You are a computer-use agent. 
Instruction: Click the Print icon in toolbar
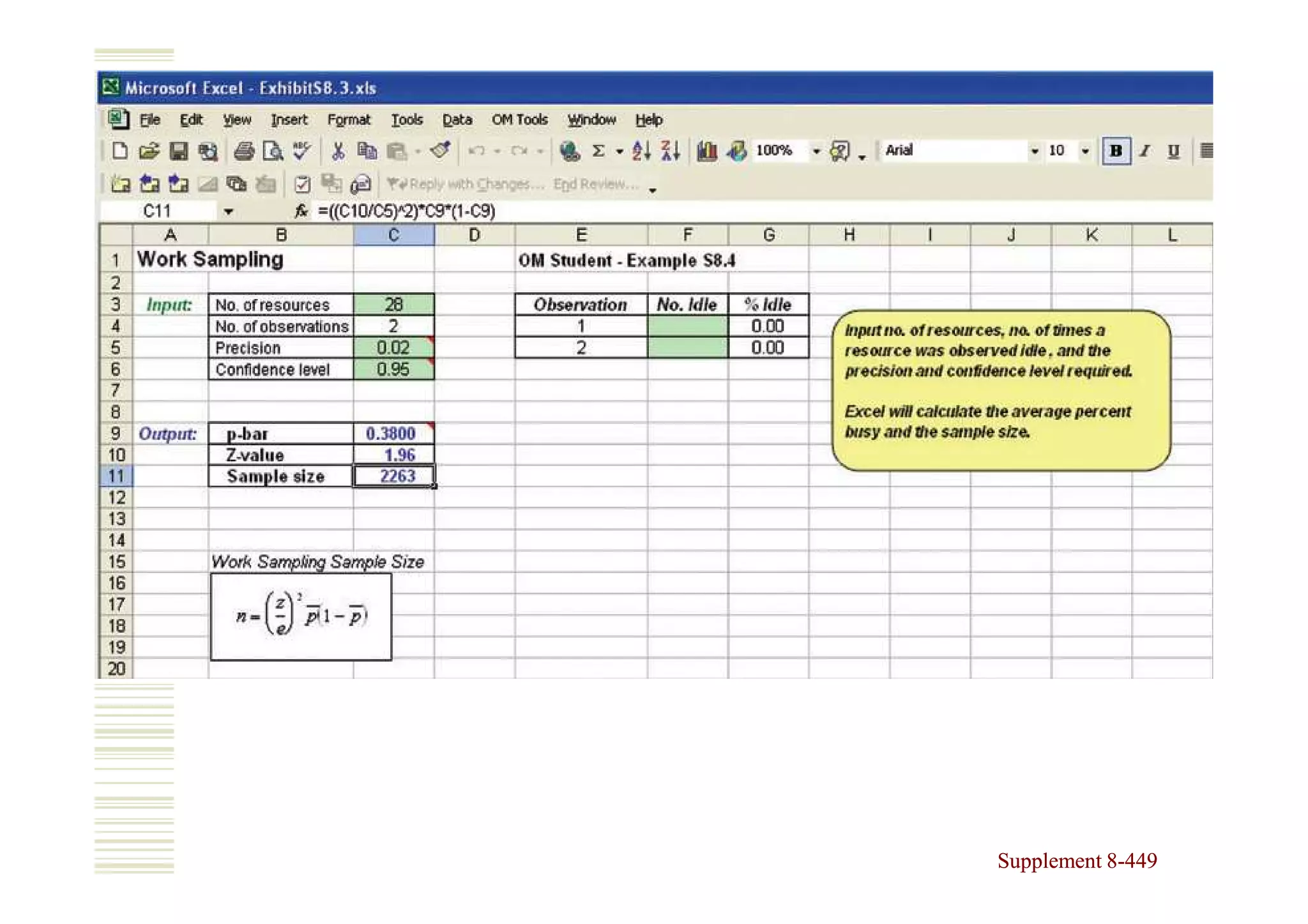point(243,151)
